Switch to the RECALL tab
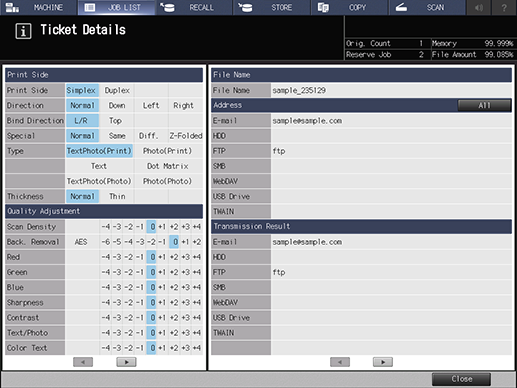This screenshot has height=388, width=517. tap(167, 7)
